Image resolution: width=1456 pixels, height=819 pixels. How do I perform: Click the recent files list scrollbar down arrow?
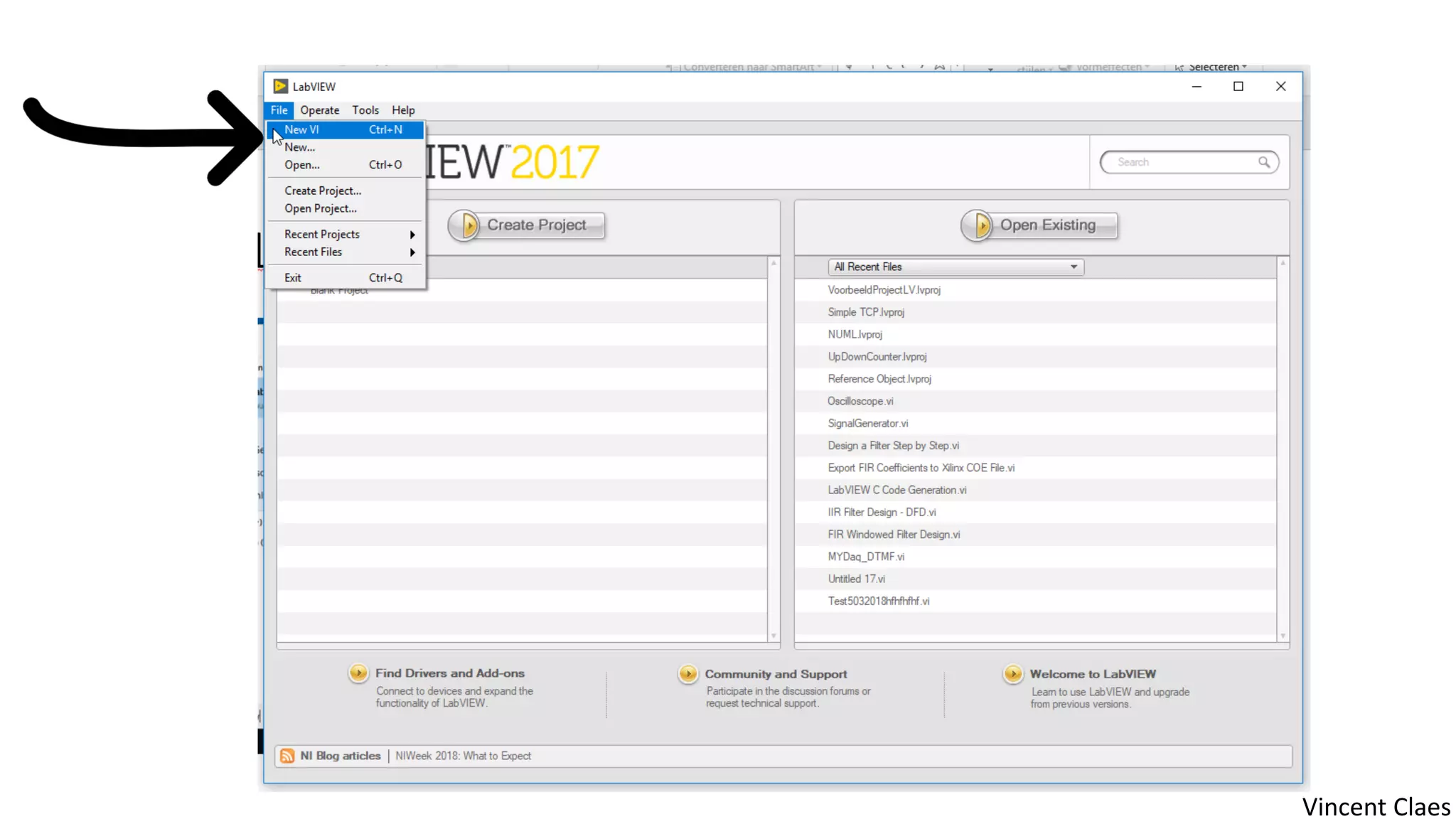point(1283,636)
